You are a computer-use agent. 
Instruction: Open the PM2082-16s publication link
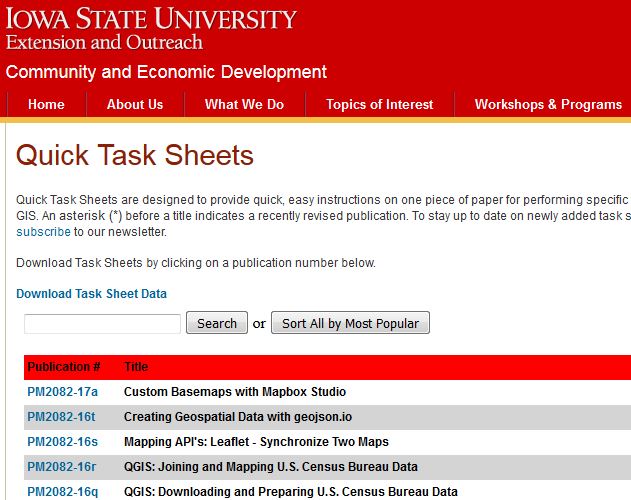coord(62,442)
